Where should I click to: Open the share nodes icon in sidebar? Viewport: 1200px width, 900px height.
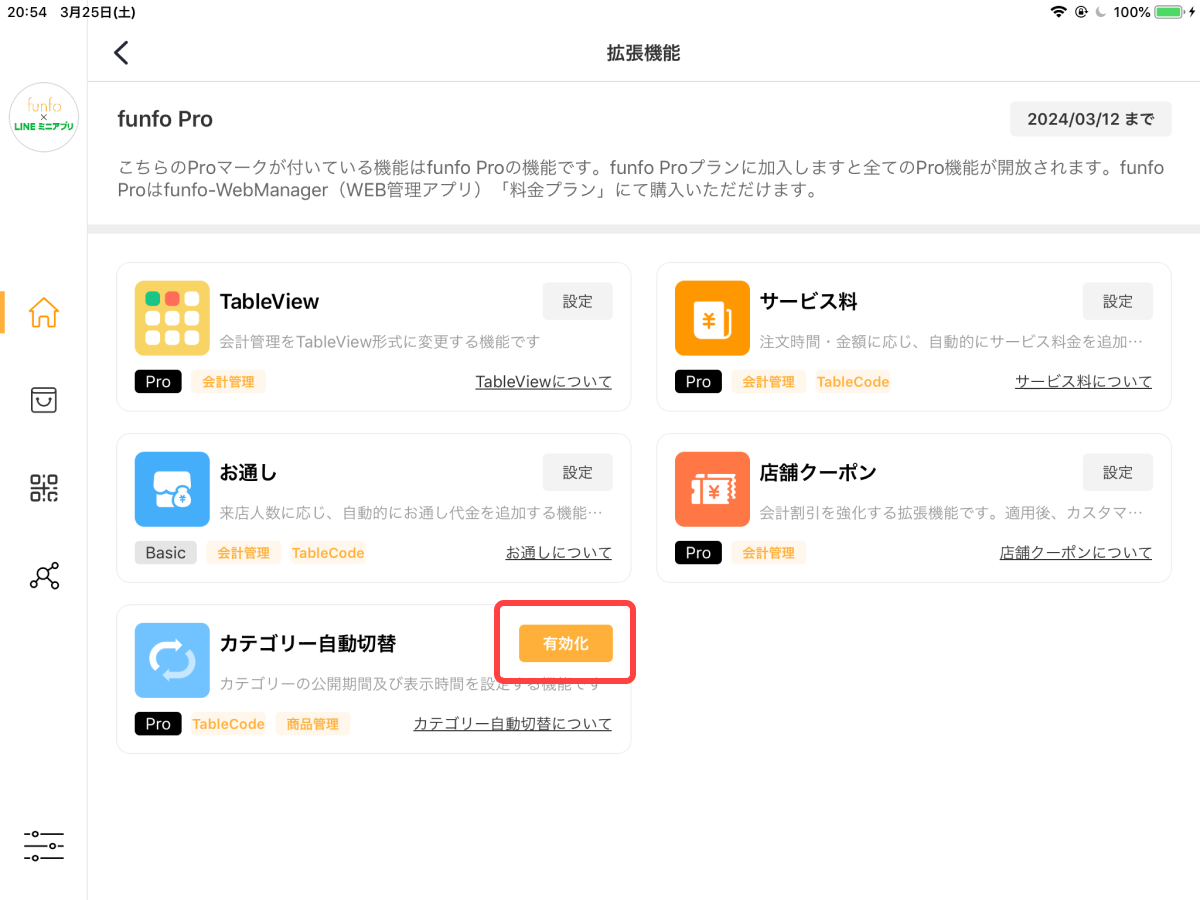(44, 576)
